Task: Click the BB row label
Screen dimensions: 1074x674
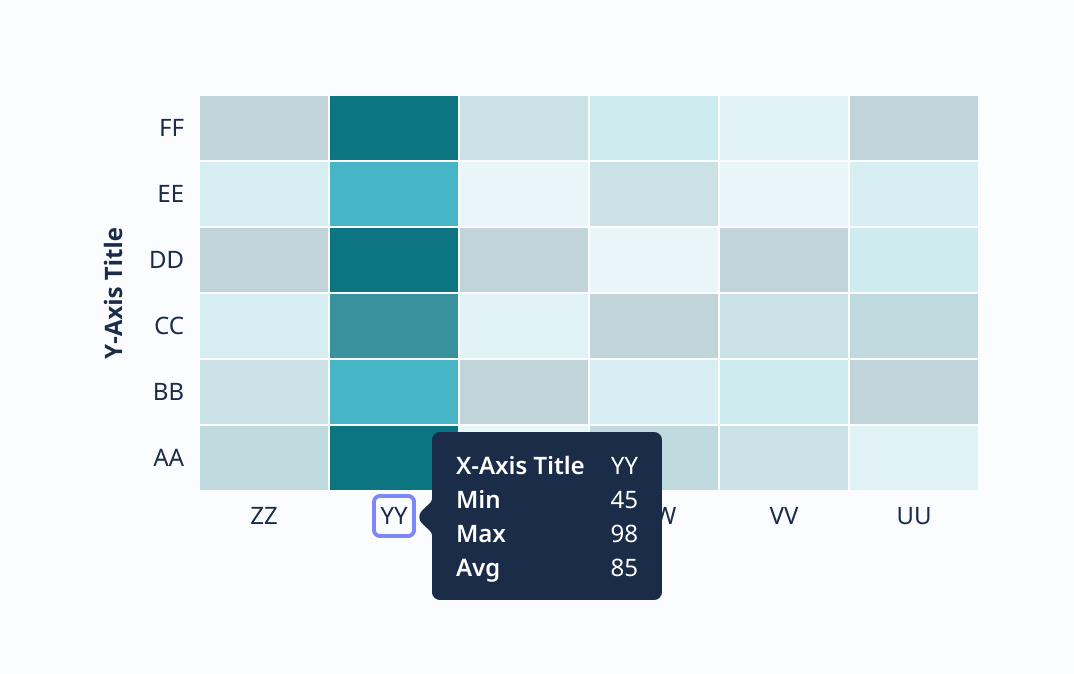Action: coord(169,392)
